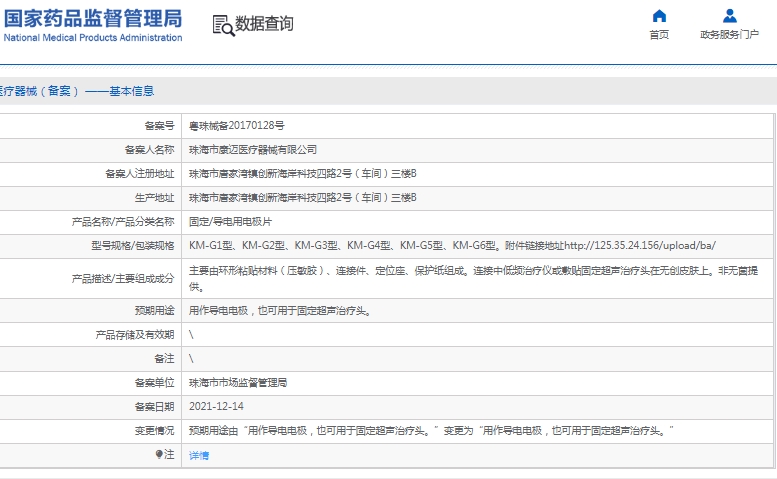Select the KM-G1型 model specification text
The width and height of the screenshot is (777, 479).
[452, 246]
